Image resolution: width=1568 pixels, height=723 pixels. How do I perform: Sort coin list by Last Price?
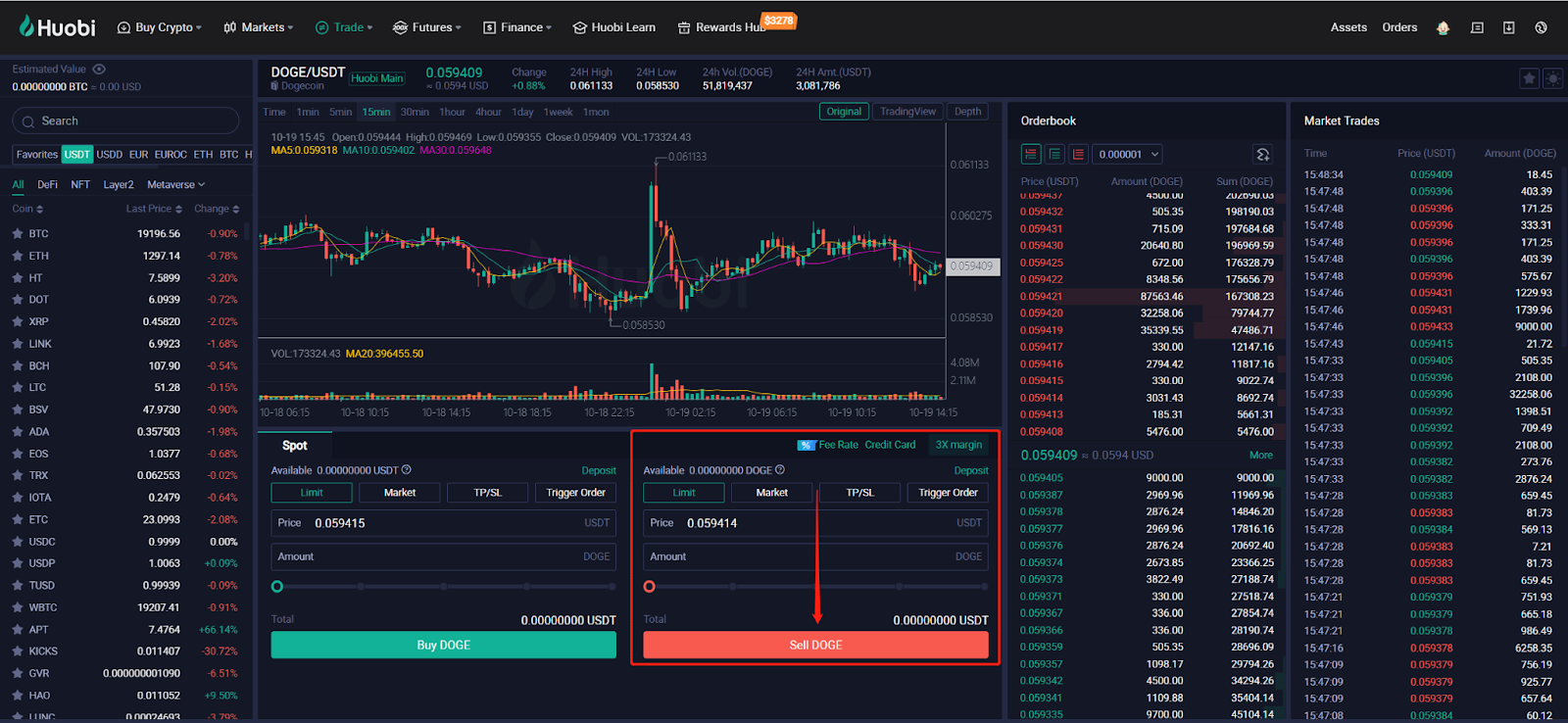click(154, 209)
